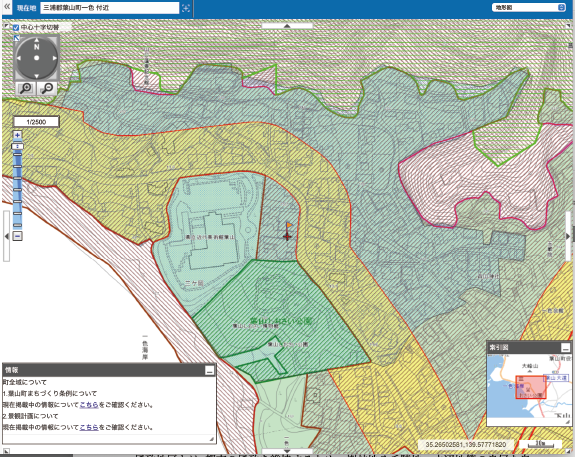
Task: Increase zoom with the slider plus button
Action: 17,135
